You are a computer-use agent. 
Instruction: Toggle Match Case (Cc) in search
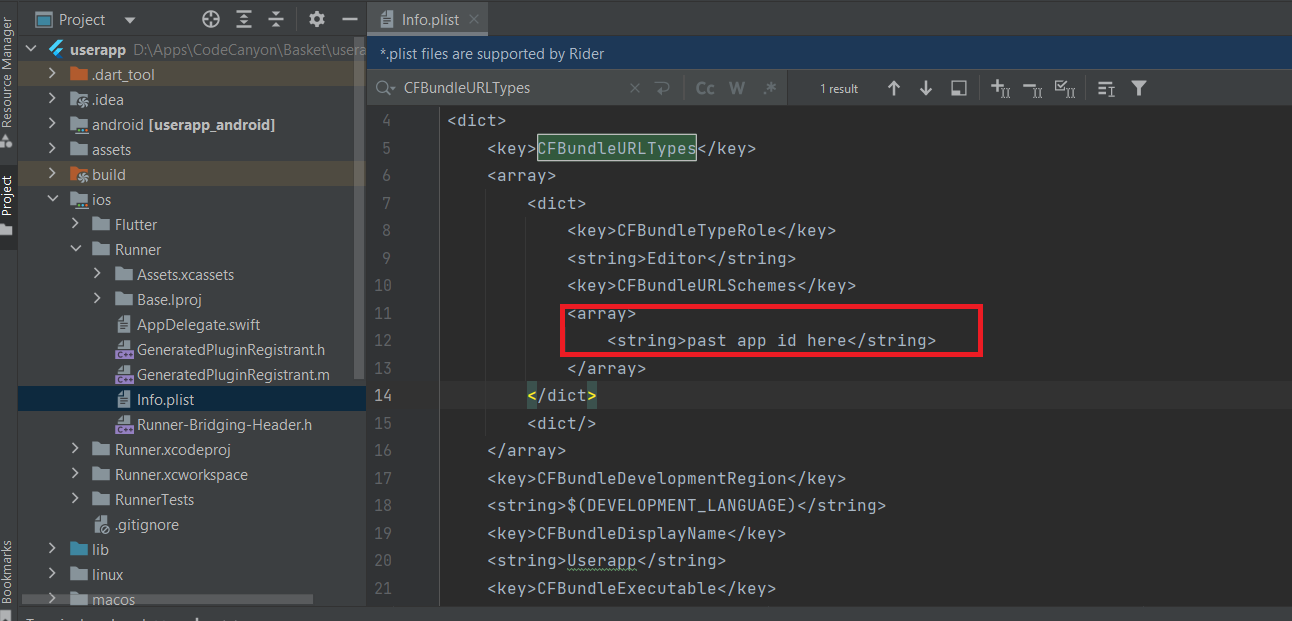coord(705,88)
